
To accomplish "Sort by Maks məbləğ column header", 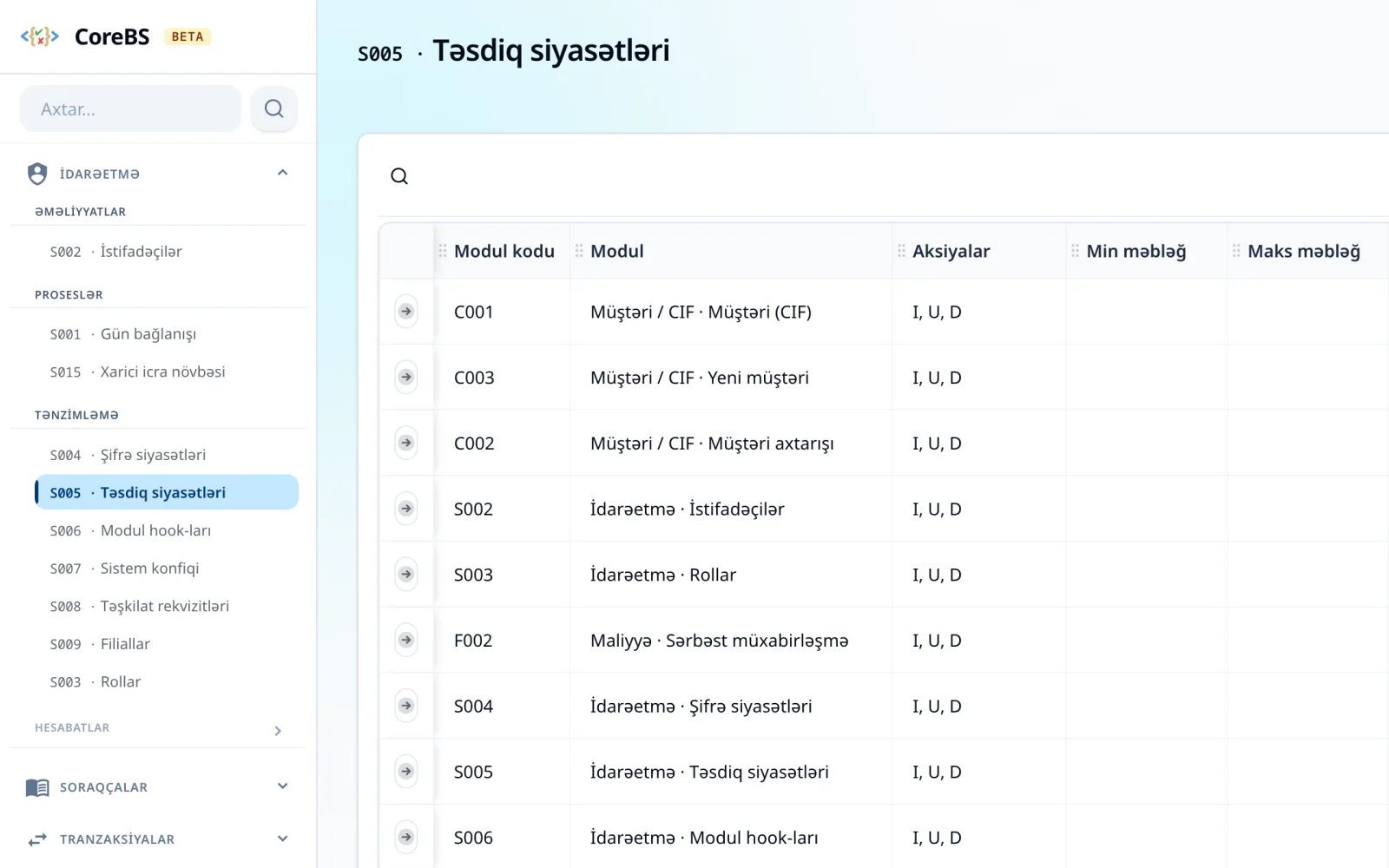I will pos(1304,251).
